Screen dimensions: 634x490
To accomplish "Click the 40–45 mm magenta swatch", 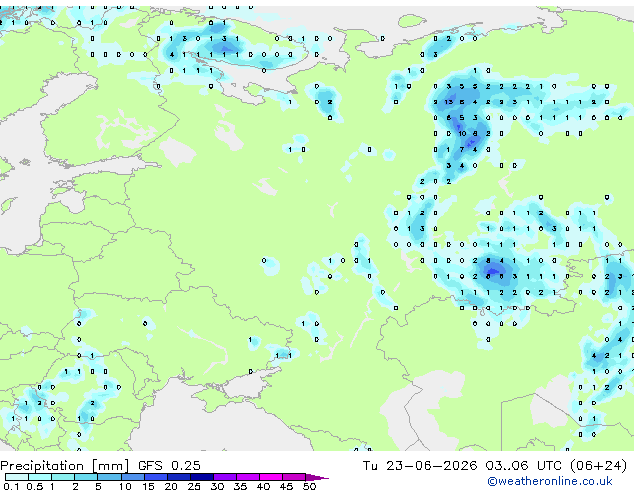I will [271, 477].
